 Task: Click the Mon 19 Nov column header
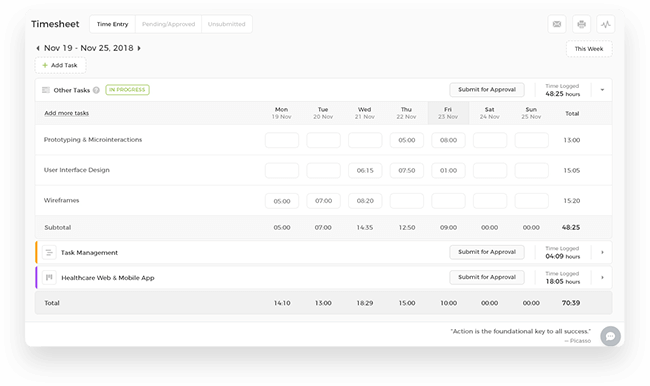tap(281, 113)
